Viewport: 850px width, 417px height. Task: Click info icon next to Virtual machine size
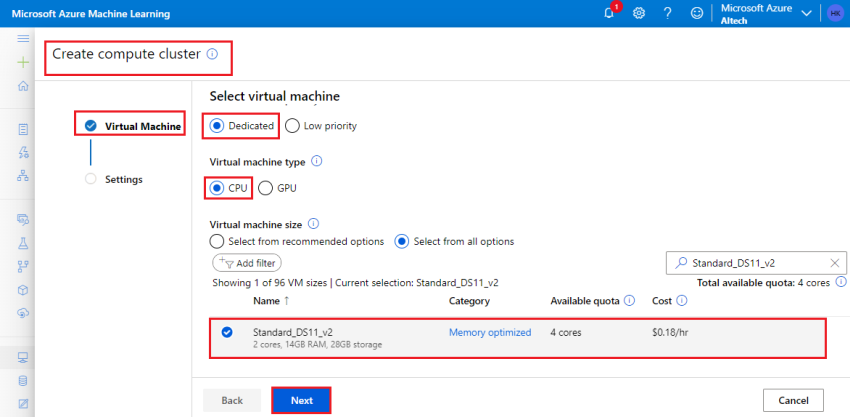click(x=313, y=223)
